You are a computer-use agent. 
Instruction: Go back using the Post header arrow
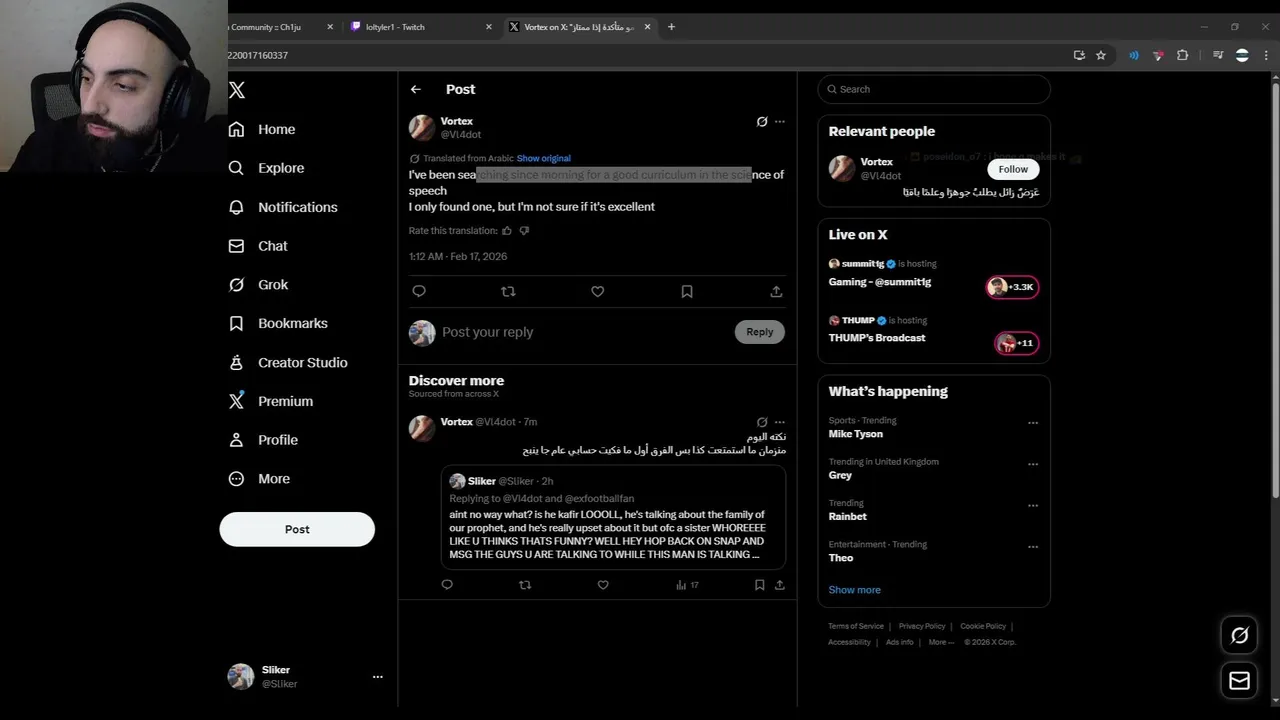pos(416,89)
